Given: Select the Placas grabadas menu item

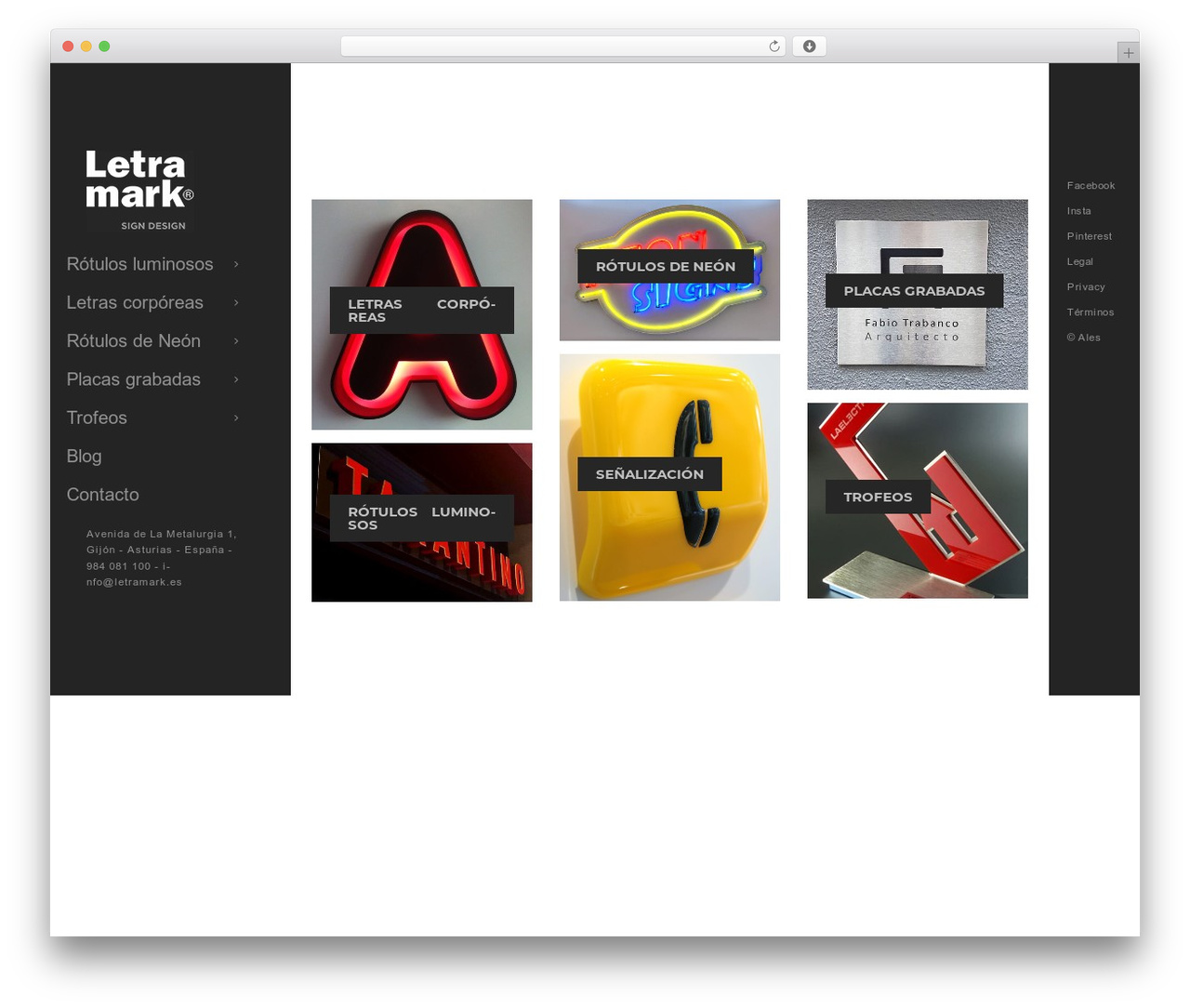Looking at the screenshot, I should [x=134, y=379].
